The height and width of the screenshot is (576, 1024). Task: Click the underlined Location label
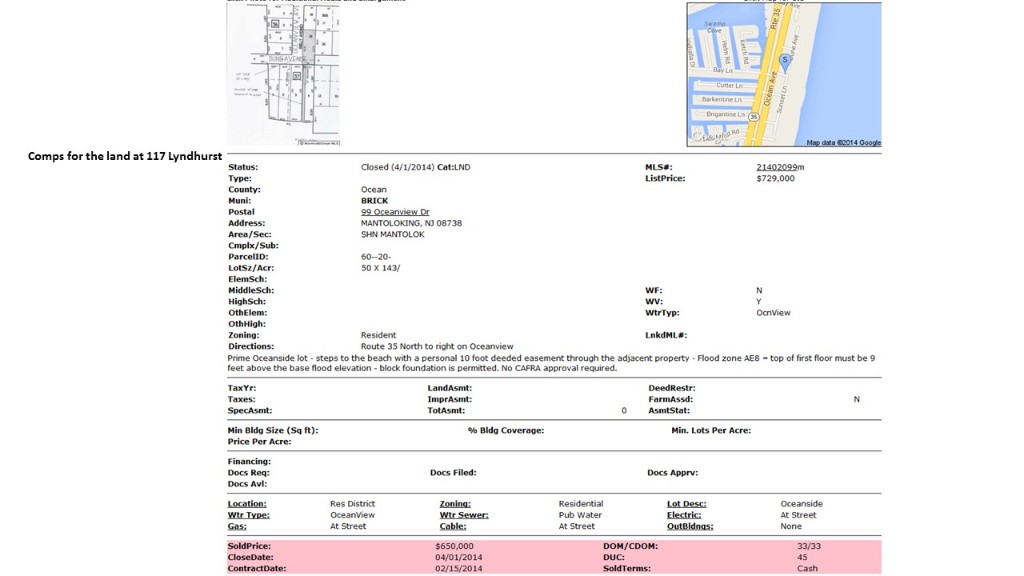click(x=247, y=504)
